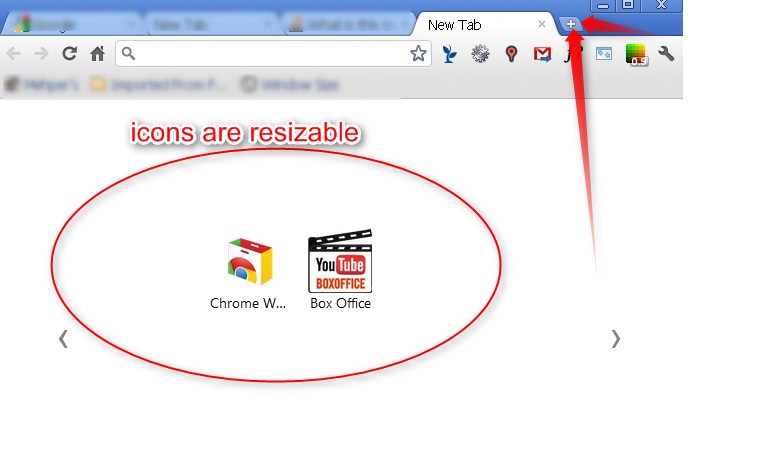Switch to the active New Tab tab
The image size is (763, 472).
pos(485,24)
